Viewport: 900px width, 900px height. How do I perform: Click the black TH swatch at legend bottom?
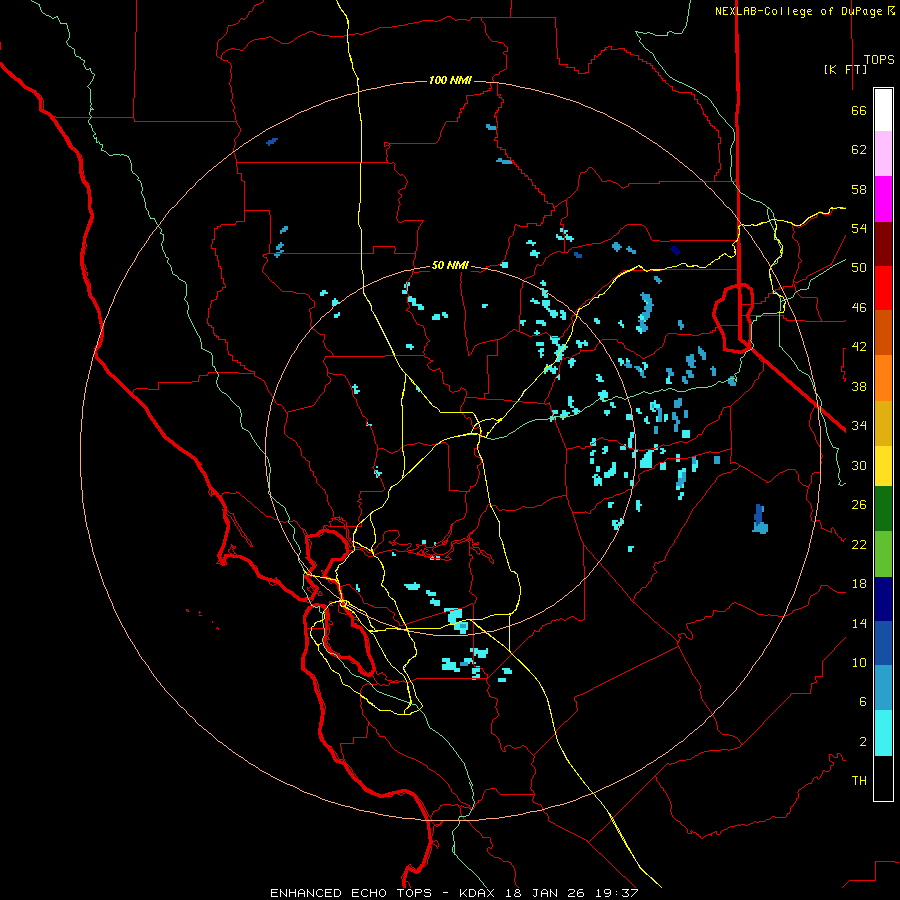click(883, 778)
